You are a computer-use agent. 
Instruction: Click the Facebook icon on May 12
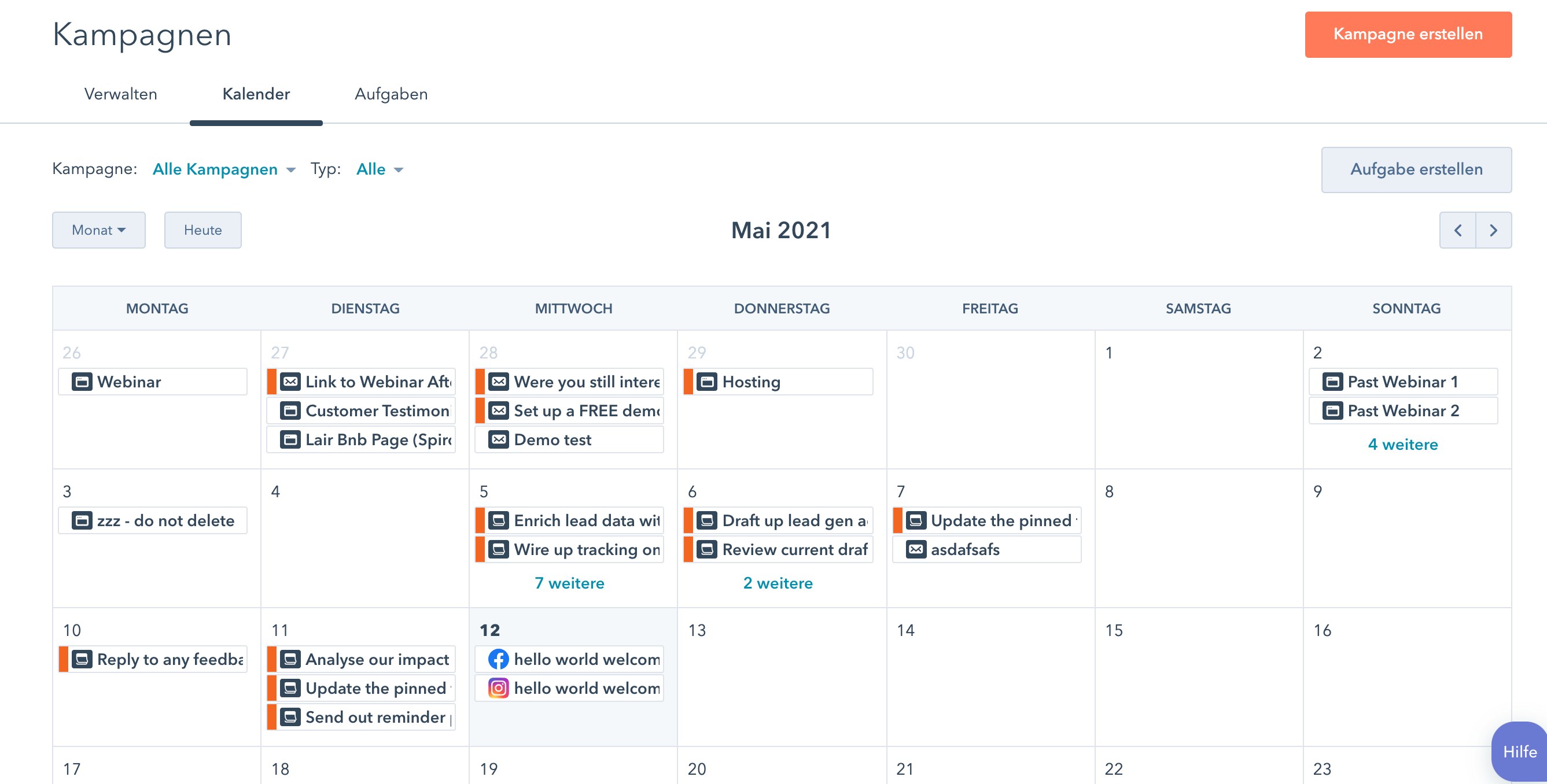tap(498, 659)
